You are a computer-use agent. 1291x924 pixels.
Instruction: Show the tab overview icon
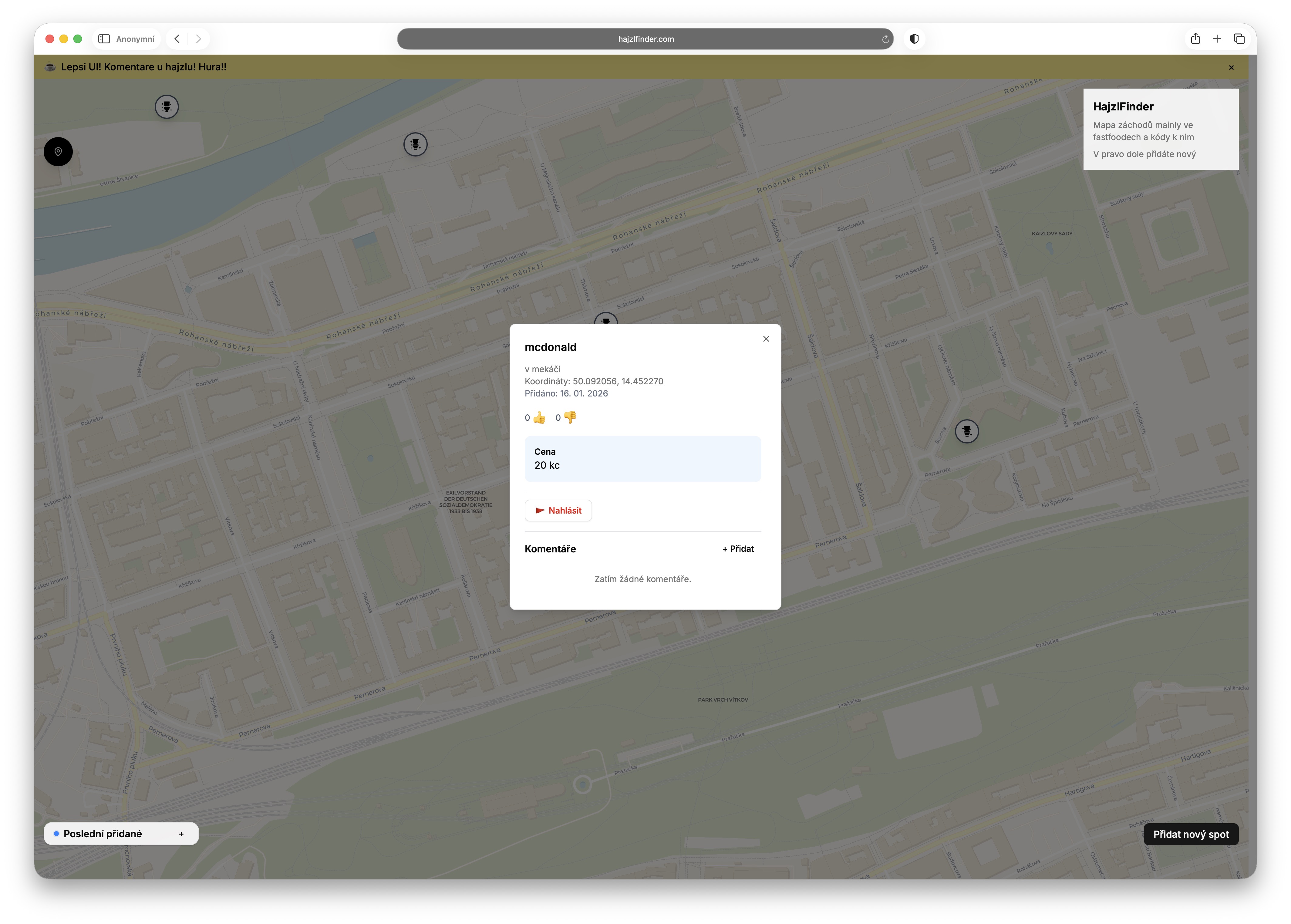point(1239,39)
